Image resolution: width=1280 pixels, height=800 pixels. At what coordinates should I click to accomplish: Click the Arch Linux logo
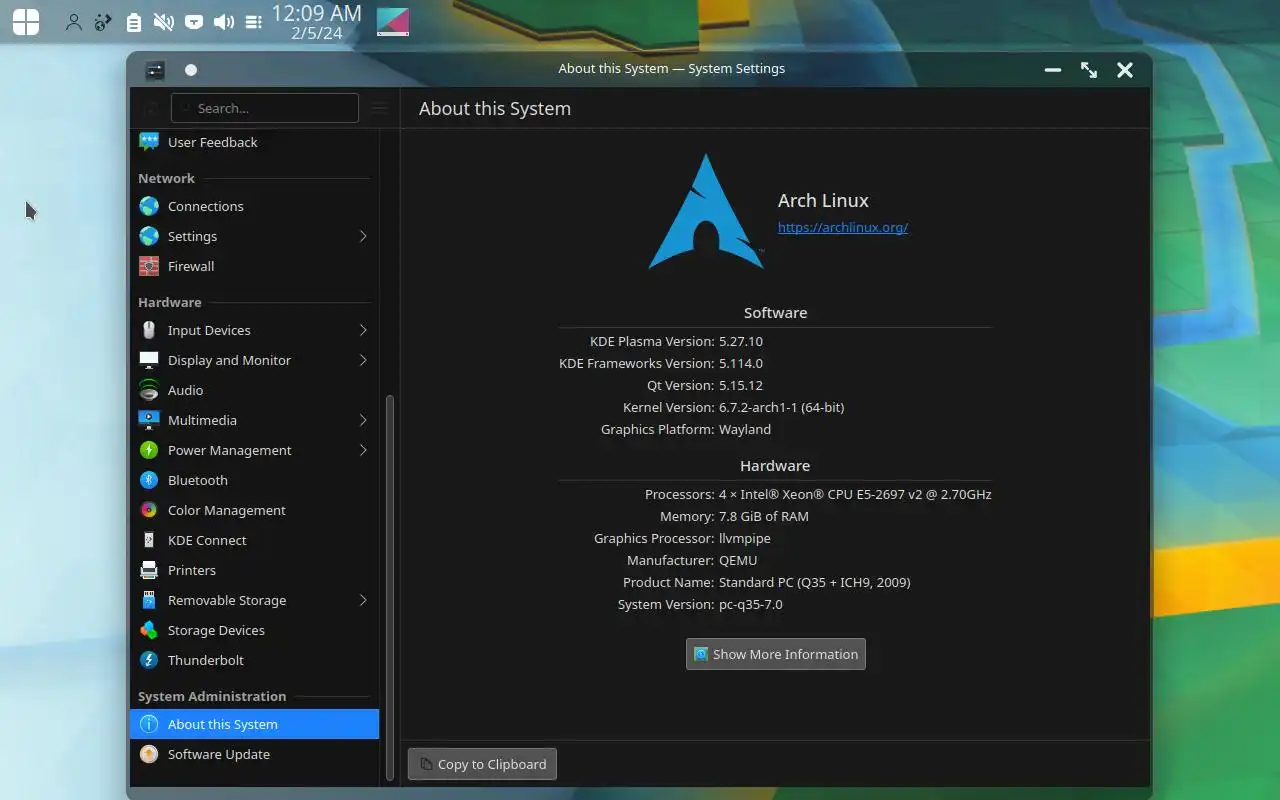[706, 211]
